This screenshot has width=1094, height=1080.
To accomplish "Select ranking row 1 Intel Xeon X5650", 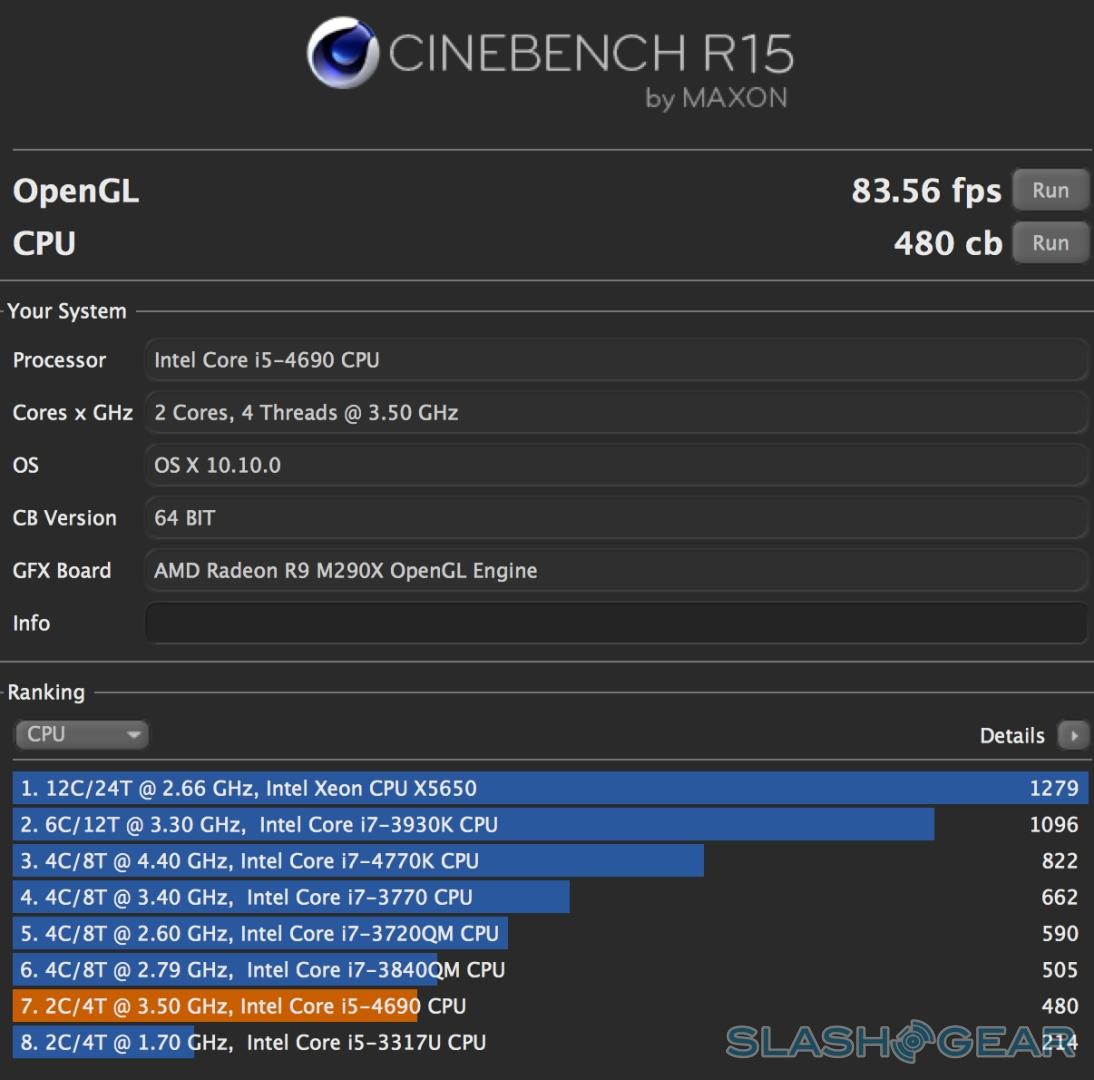I will [x=550, y=788].
